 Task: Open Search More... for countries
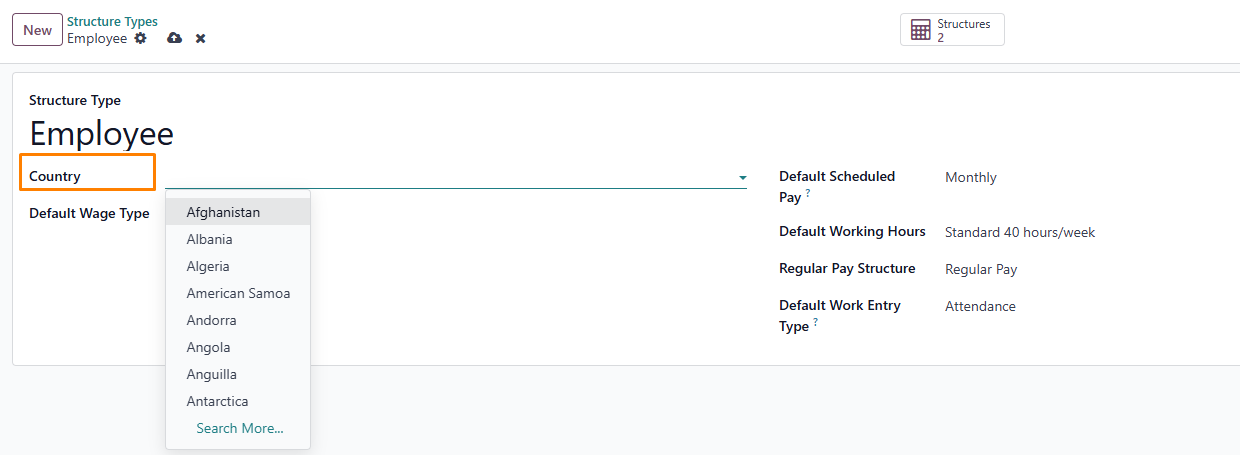(240, 428)
